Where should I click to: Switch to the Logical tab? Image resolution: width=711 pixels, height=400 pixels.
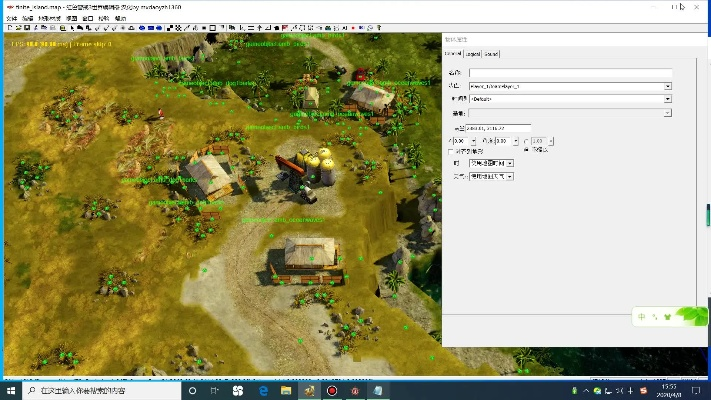(473, 54)
